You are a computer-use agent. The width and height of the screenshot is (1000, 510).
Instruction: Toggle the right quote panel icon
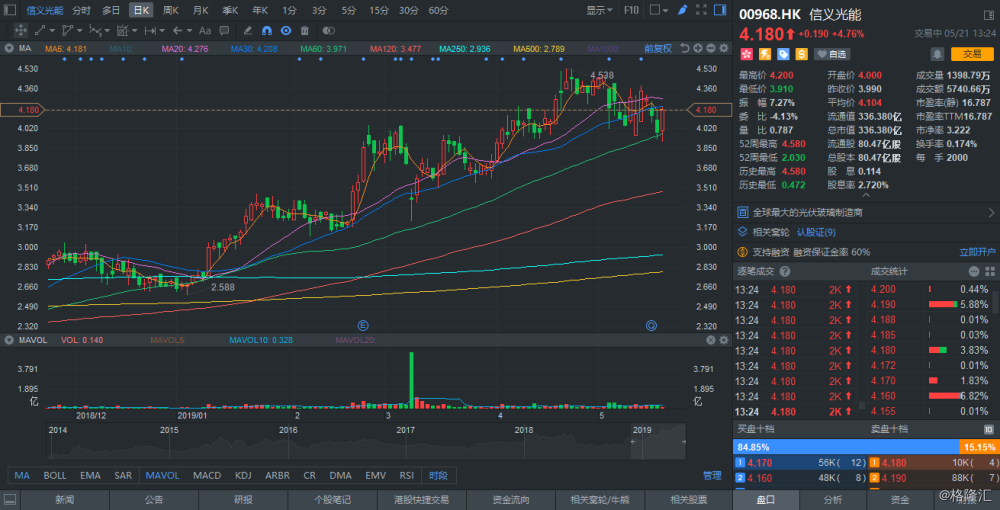pos(720,10)
